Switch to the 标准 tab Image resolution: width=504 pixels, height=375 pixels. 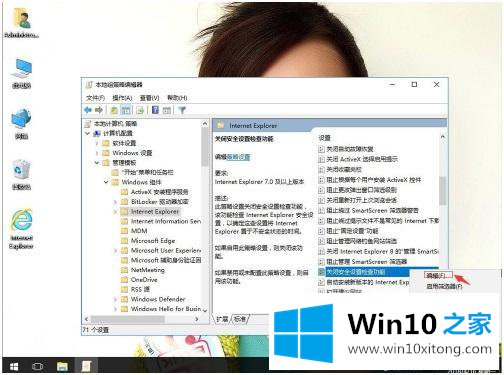pos(240,319)
